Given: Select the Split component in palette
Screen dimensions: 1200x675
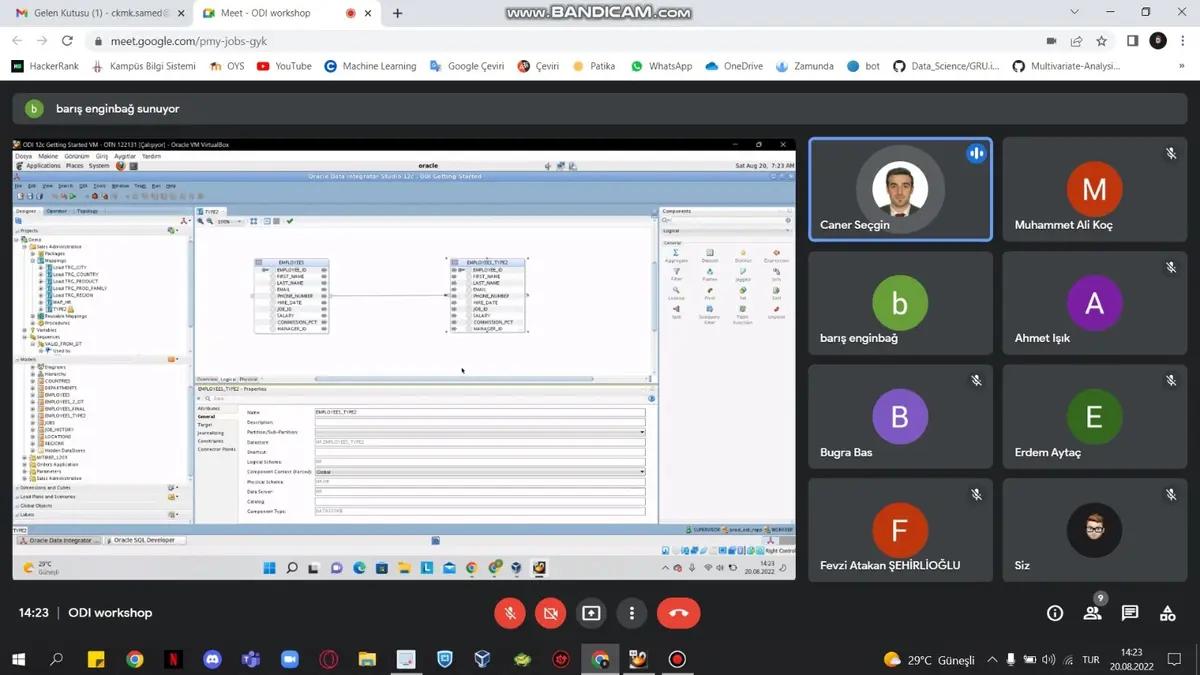Looking at the screenshot, I should [676, 312].
